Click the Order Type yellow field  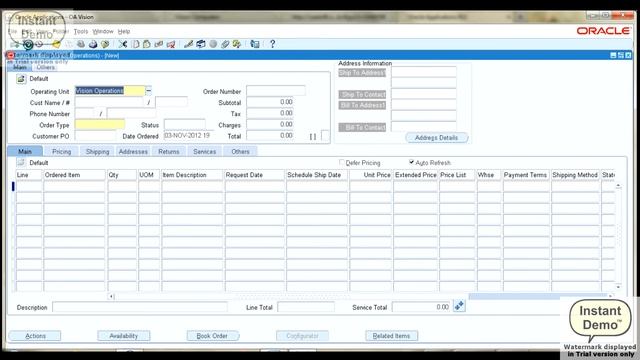100,124
